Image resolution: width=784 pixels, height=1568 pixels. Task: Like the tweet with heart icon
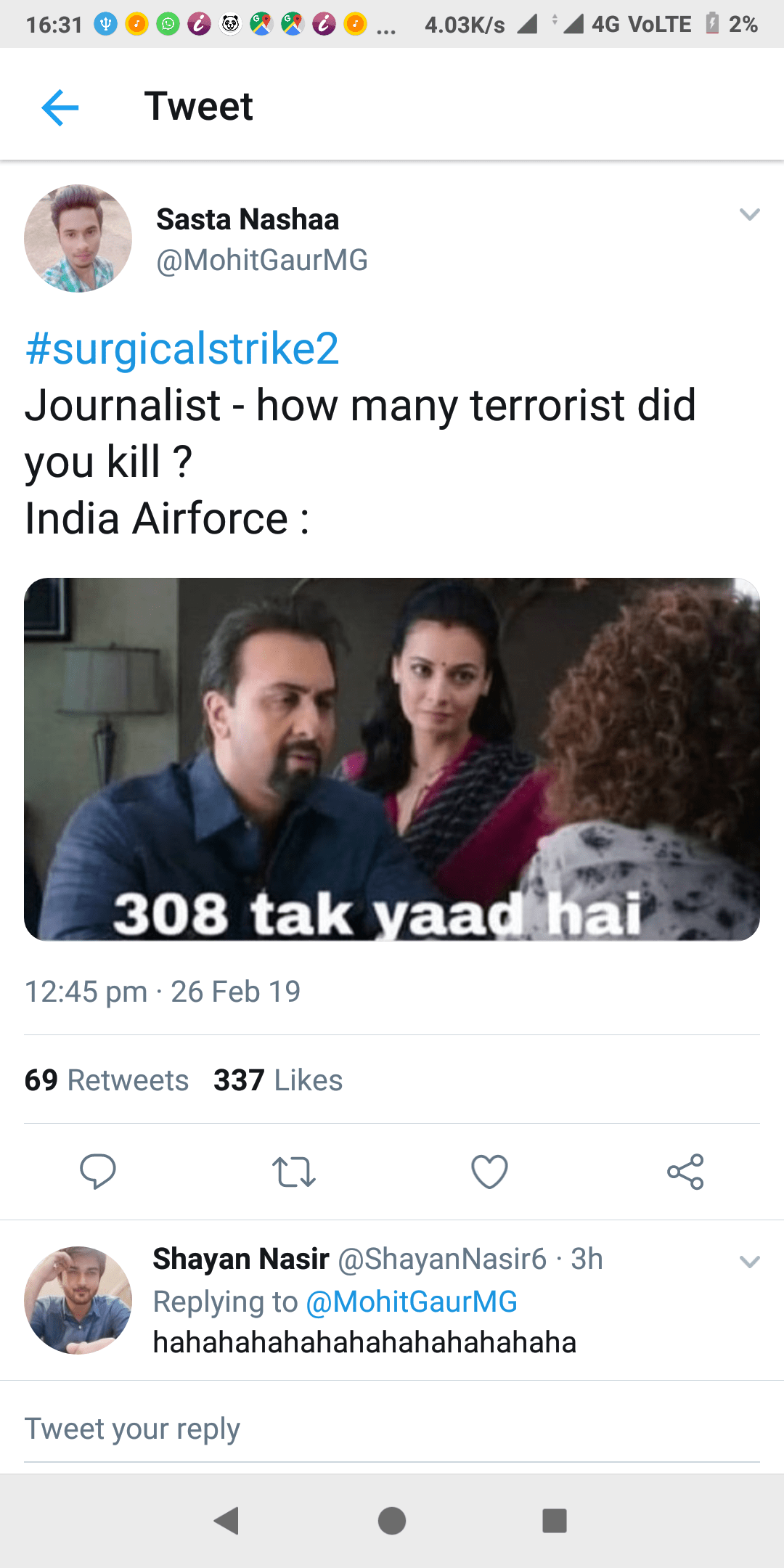click(x=490, y=1171)
